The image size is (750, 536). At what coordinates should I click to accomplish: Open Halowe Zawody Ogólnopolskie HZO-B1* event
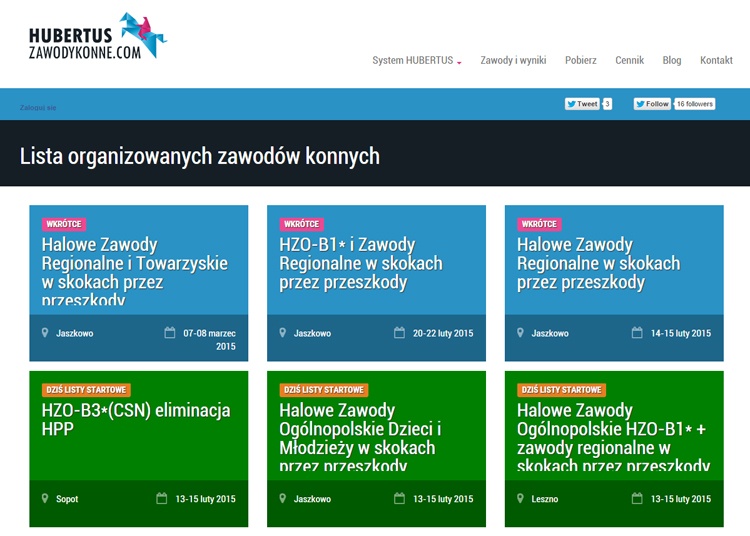[613, 437]
